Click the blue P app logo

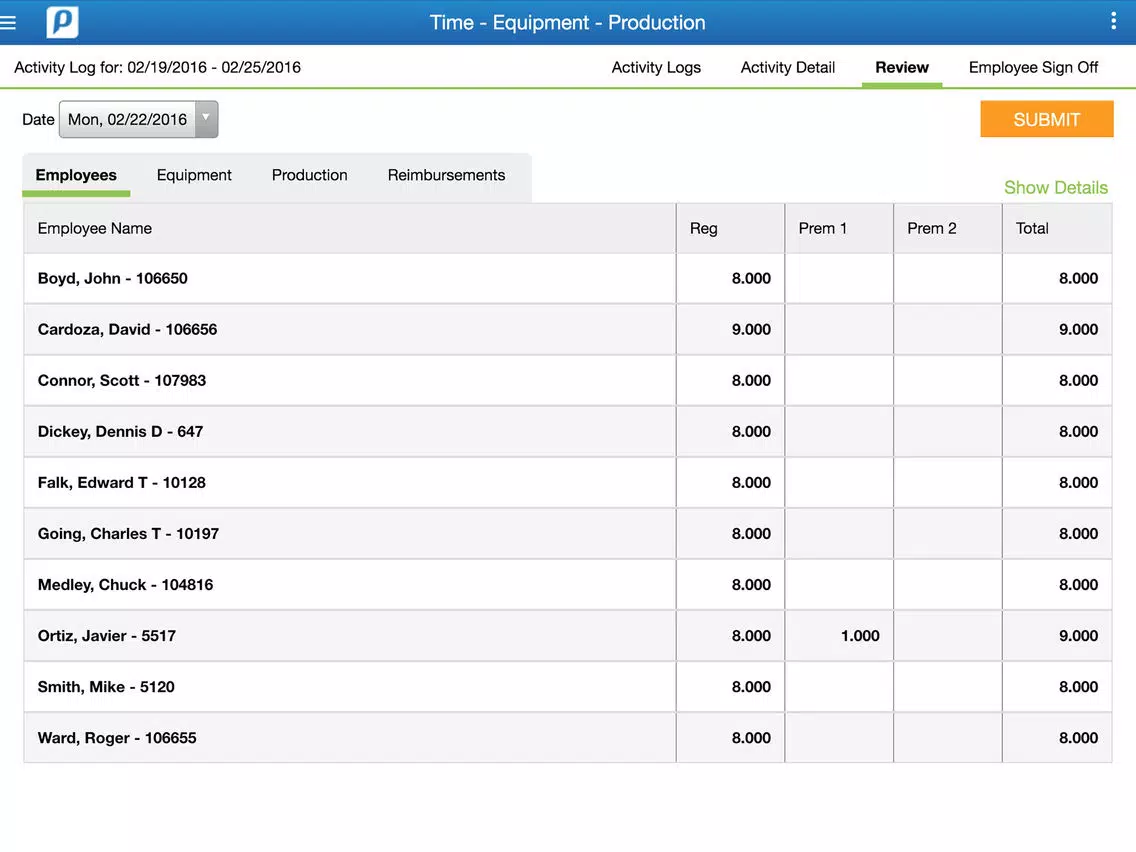(x=62, y=22)
